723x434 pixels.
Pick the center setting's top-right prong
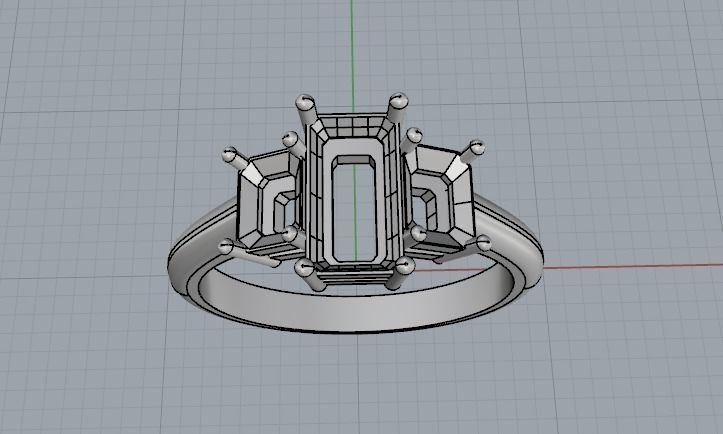(x=397, y=107)
